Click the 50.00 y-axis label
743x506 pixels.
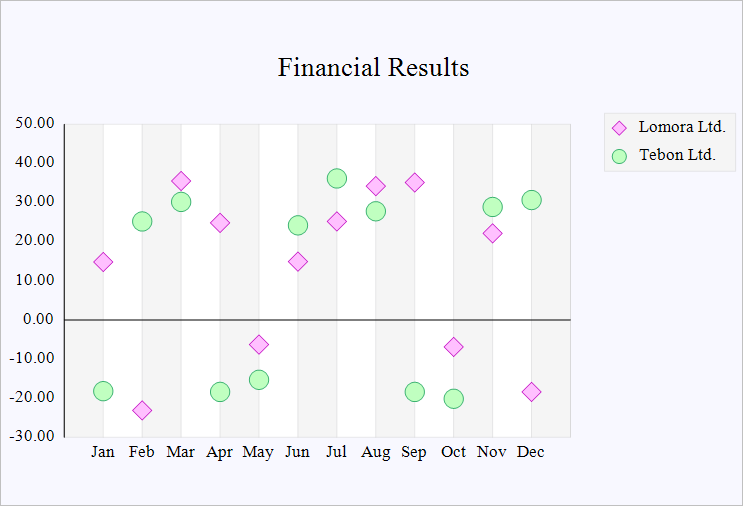[x=35, y=124]
